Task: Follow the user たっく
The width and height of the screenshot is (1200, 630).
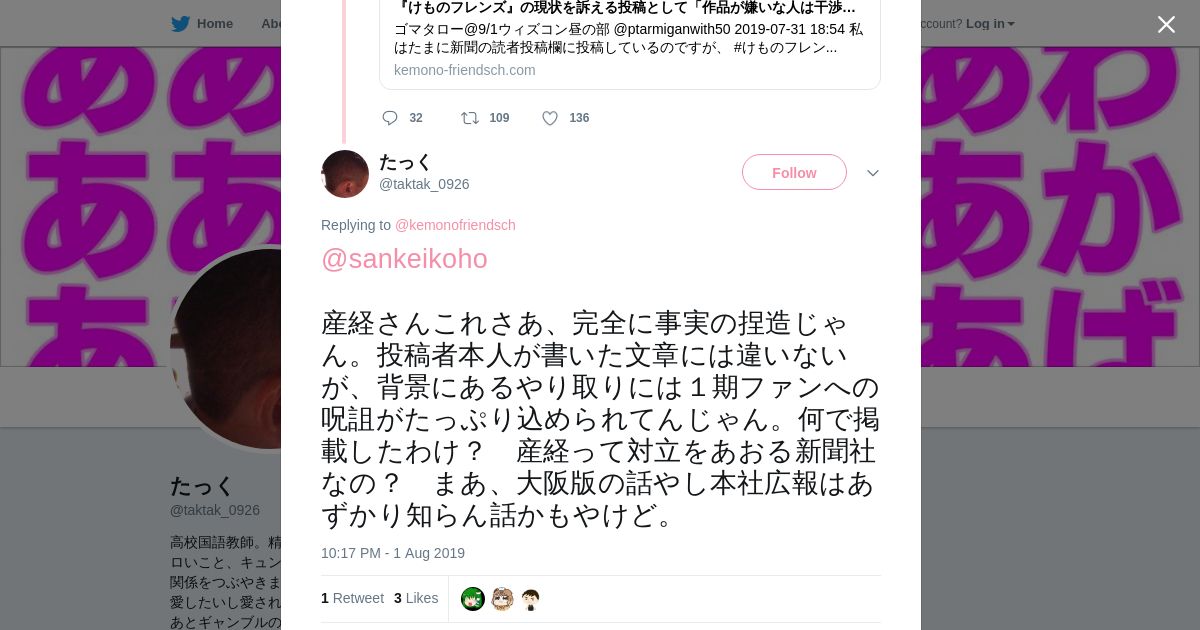Action: pos(794,172)
